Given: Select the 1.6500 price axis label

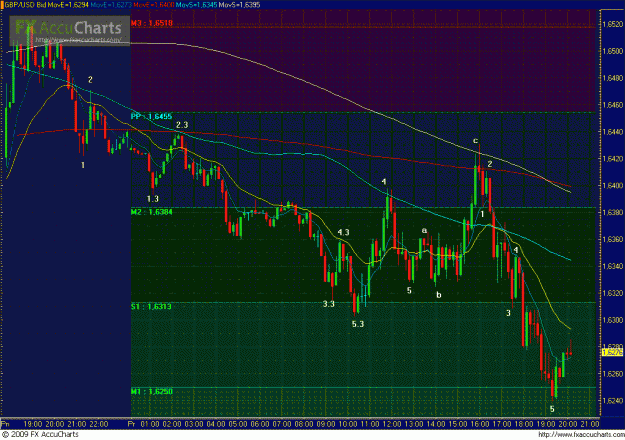Looking at the screenshot, I should point(612,51).
